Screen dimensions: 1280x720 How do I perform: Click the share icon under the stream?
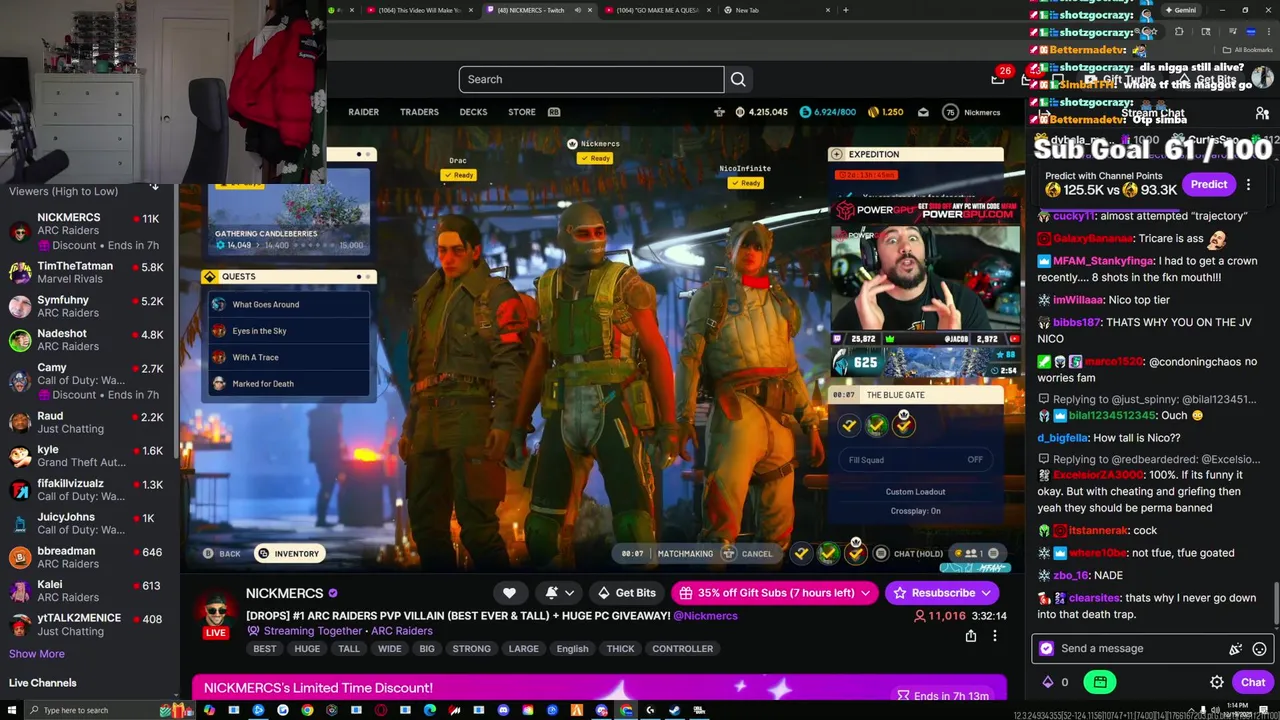pos(970,636)
